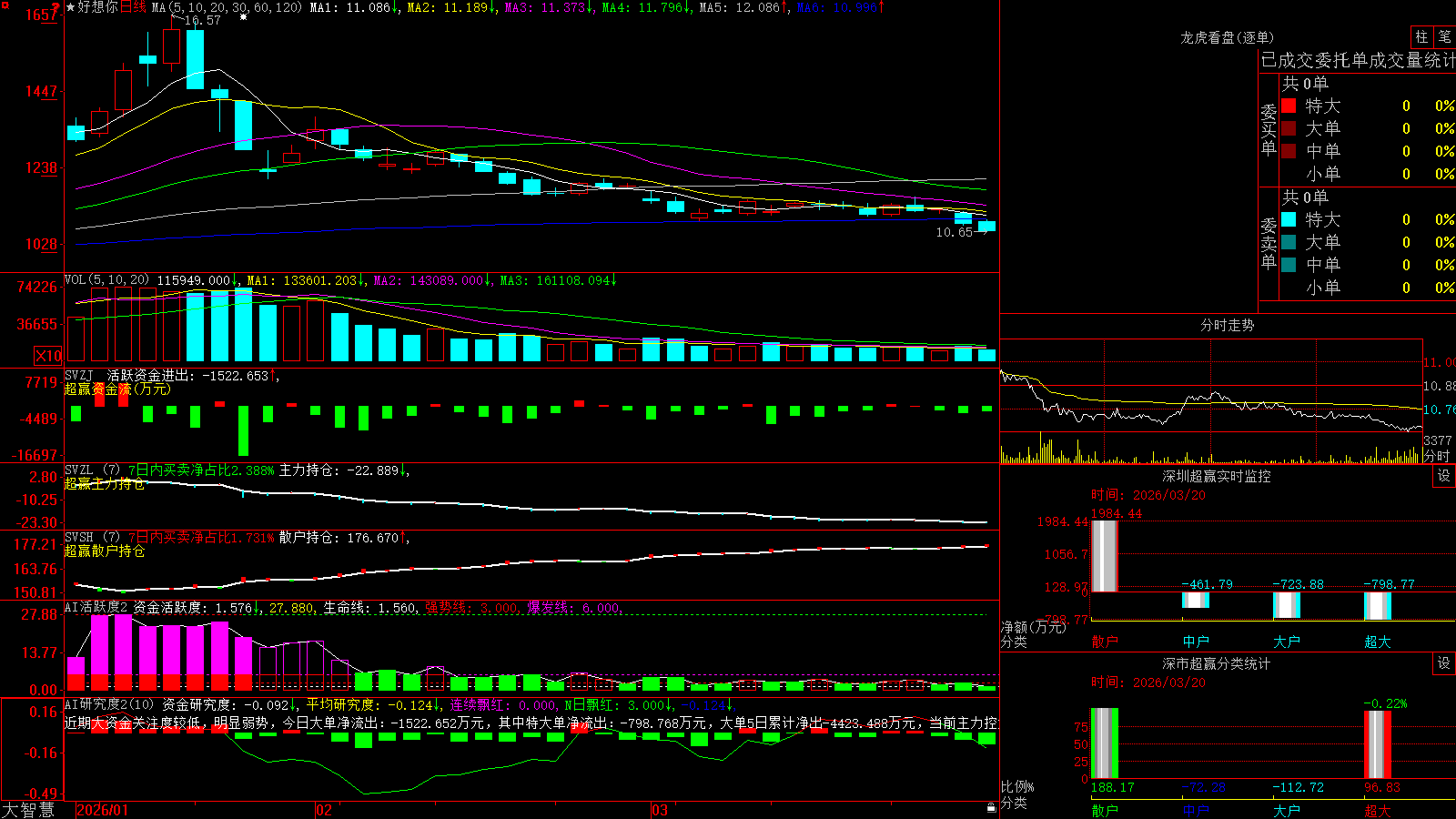Screen dimensions: 1456x819
Task: Click the 02 month marker on time axis
Action: [324, 810]
